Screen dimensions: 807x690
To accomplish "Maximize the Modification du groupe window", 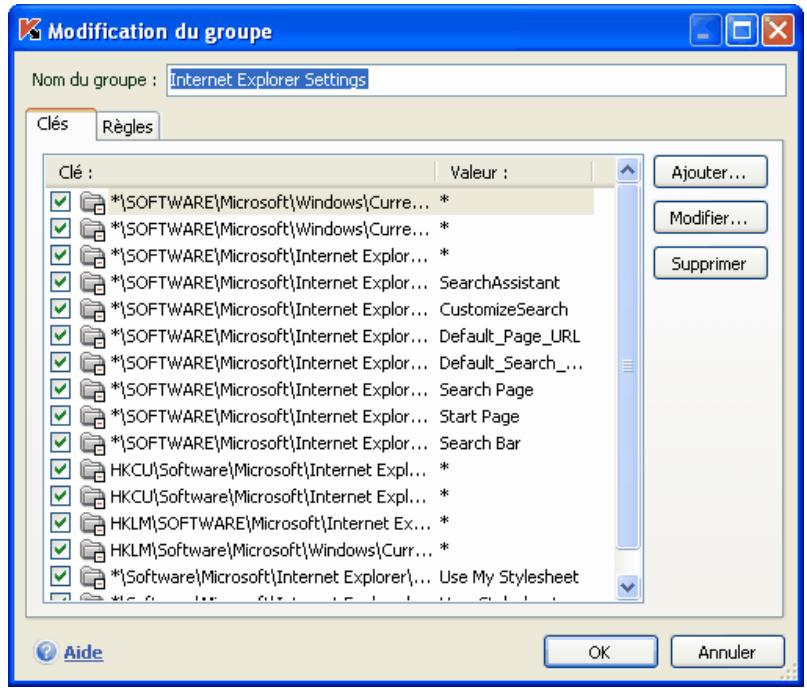I will tap(742, 30).
